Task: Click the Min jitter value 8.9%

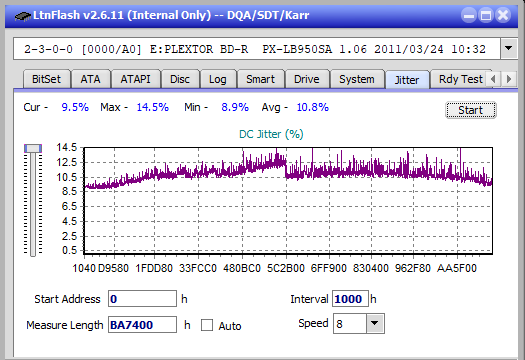Action: point(235,107)
